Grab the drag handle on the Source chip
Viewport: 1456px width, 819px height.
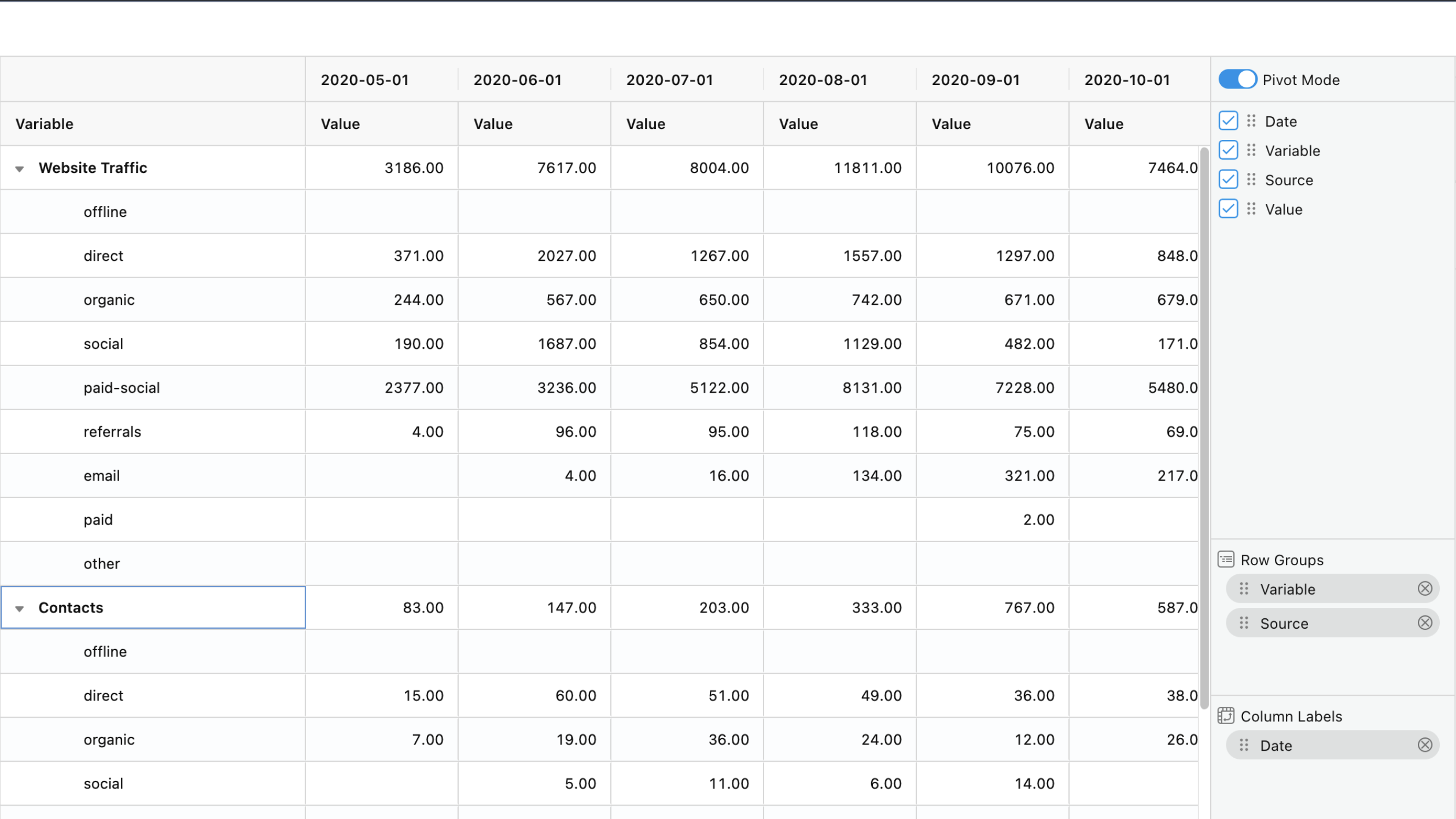pyautogui.click(x=1244, y=623)
